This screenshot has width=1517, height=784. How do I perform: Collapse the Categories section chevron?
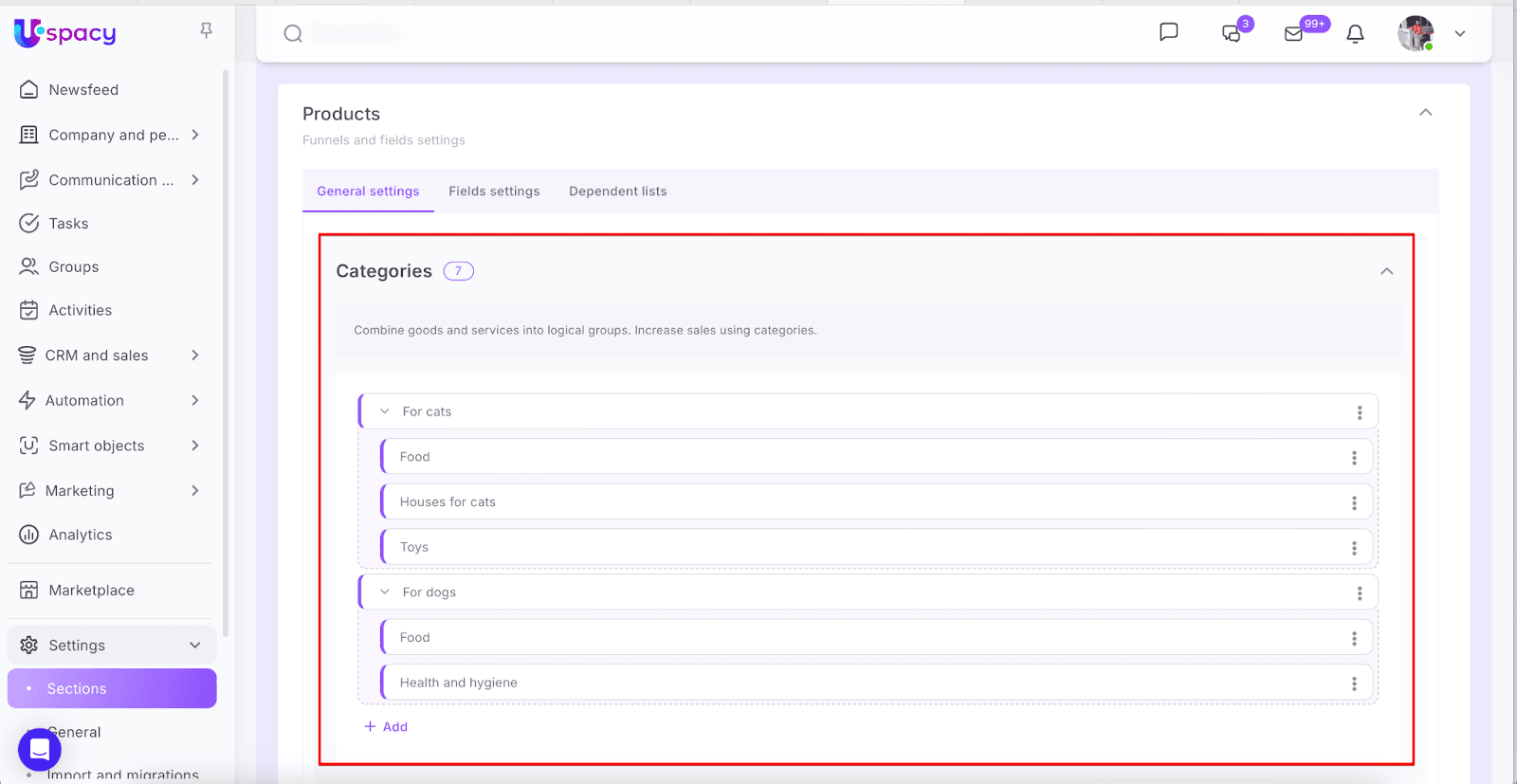pyautogui.click(x=1386, y=271)
